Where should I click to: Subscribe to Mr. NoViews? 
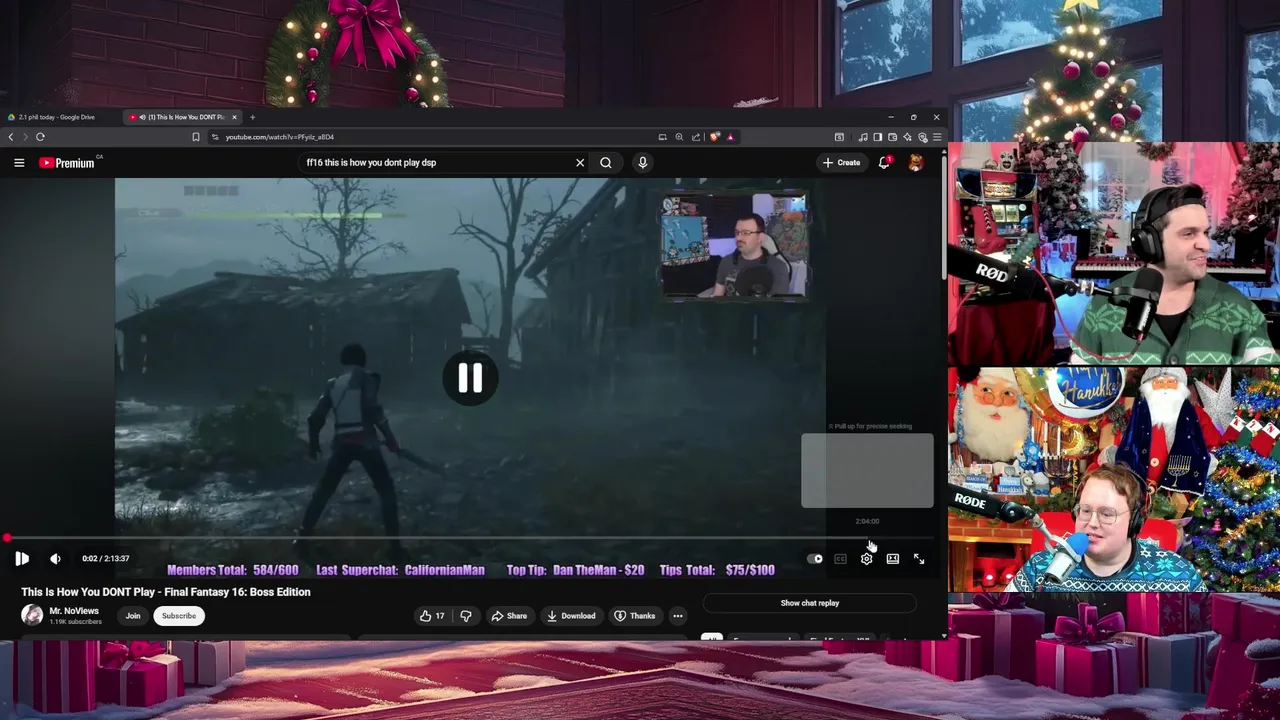point(179,616)
